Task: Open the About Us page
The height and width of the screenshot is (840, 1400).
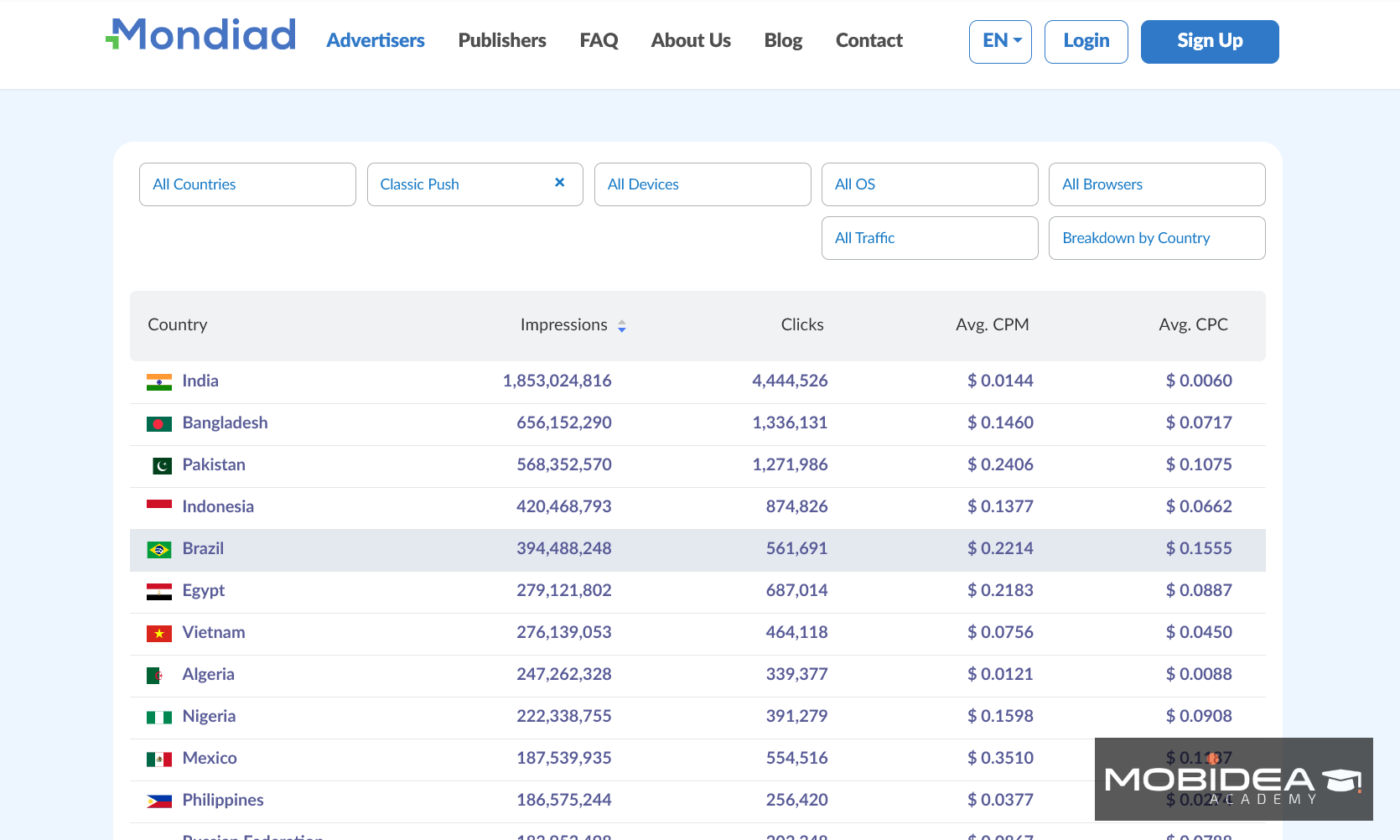Action: click(x=691, y=40)
